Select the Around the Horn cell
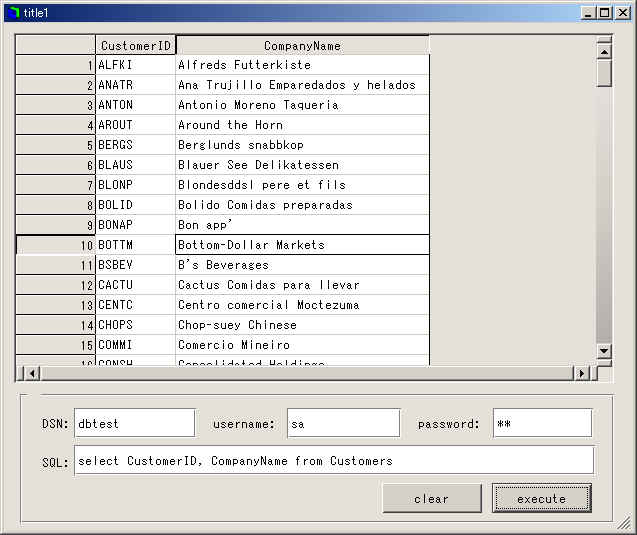 [302, 125]
